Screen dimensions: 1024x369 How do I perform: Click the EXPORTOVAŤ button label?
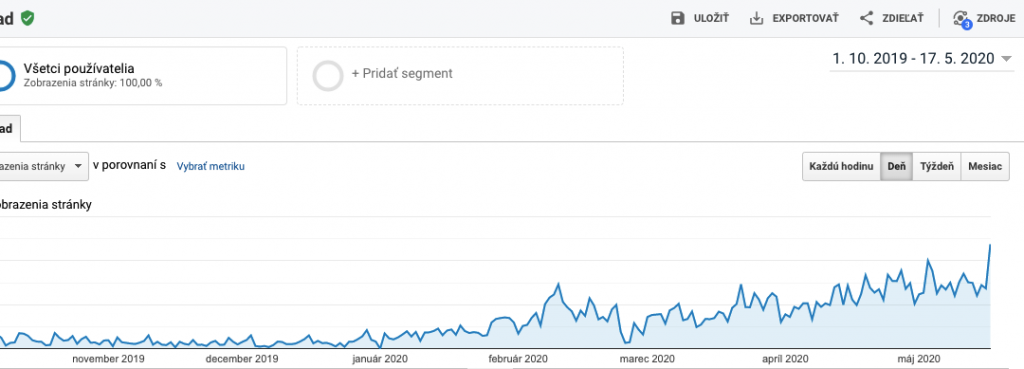pyautogui.click(x=805, y=18)
